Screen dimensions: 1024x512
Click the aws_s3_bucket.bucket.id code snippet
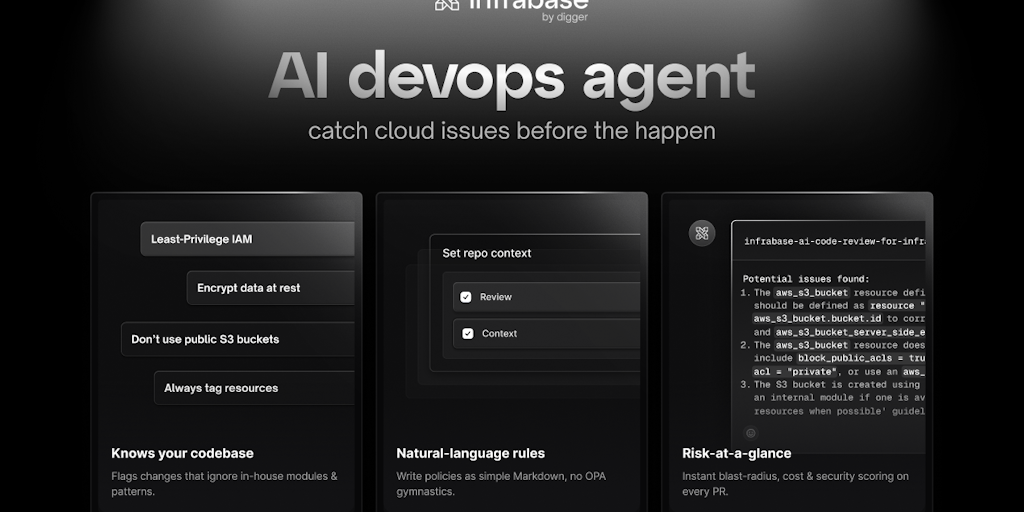pyautogui.click(x=818, y=319)
